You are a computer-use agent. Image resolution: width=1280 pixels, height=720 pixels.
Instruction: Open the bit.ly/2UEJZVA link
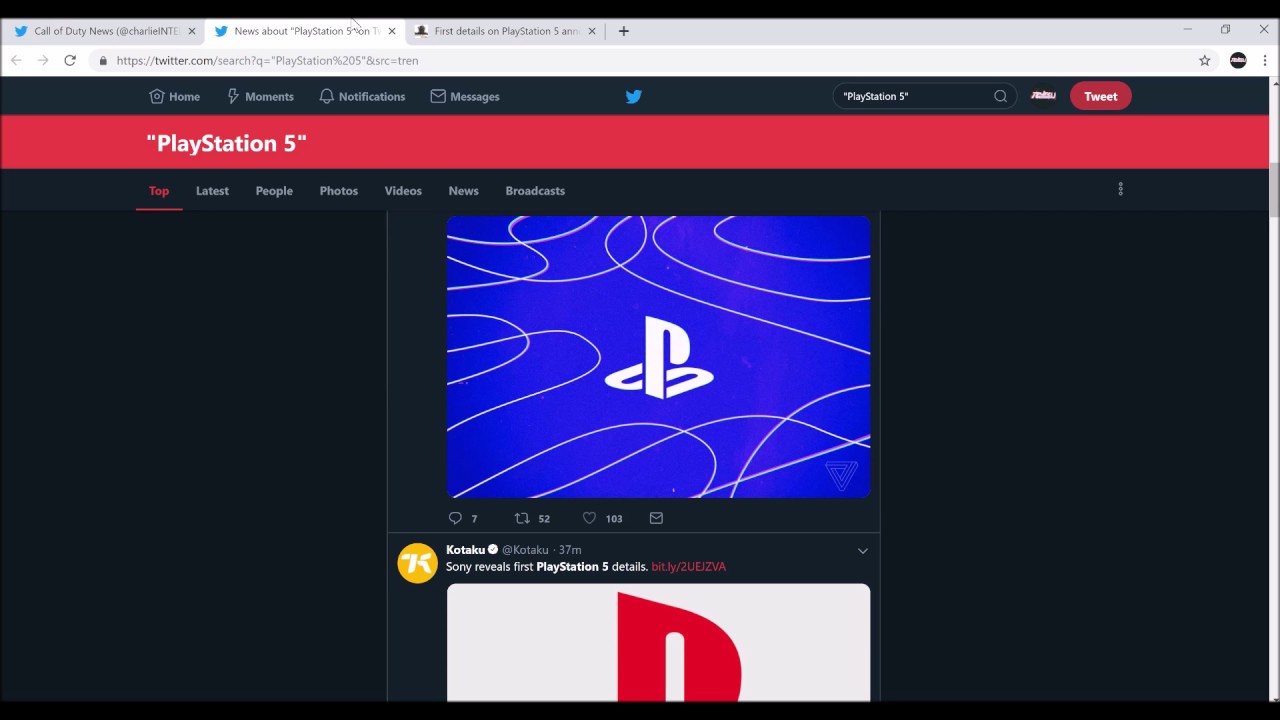click(688, 566)
